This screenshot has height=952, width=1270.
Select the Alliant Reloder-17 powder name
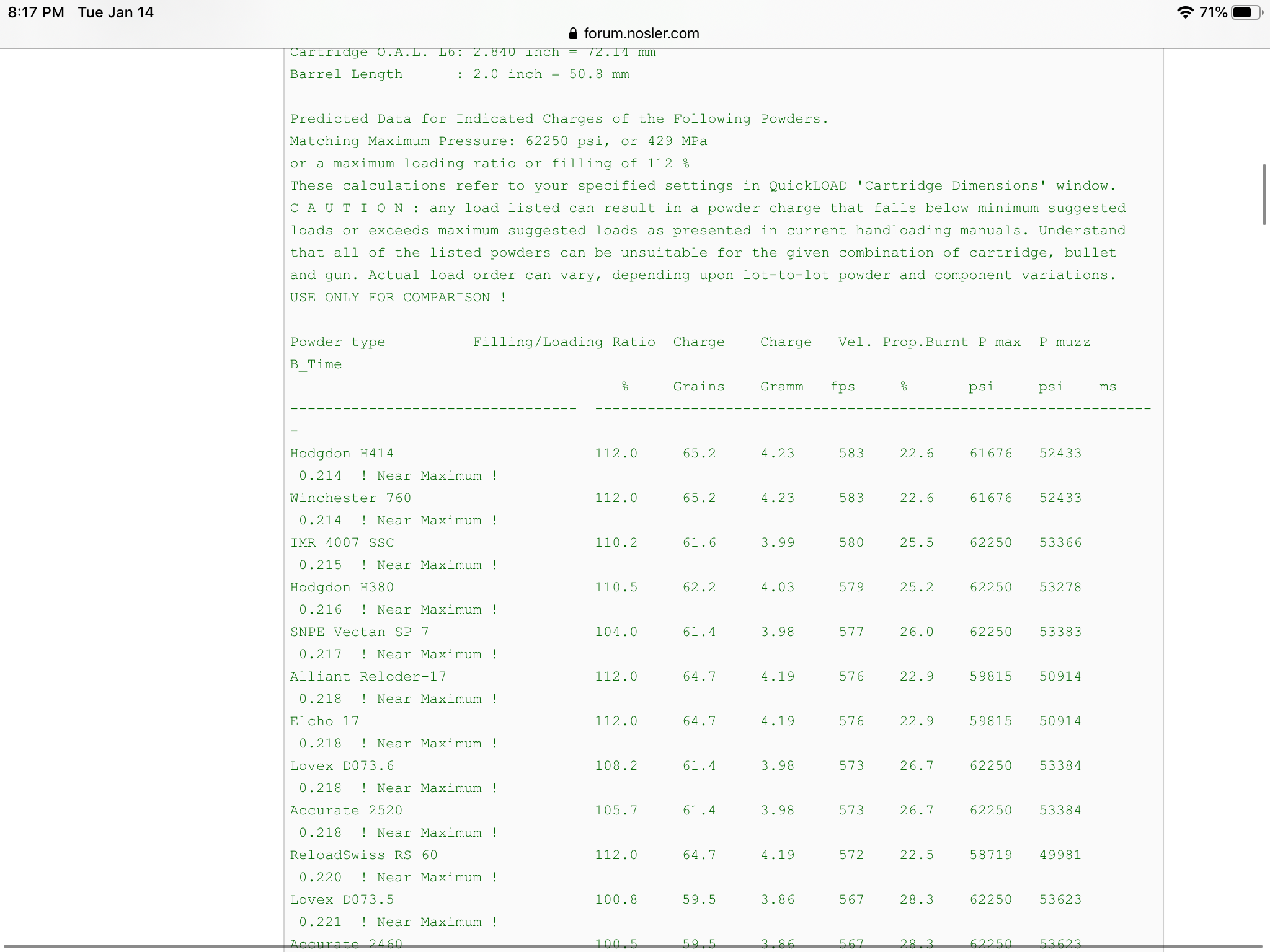tap(368, 677)
